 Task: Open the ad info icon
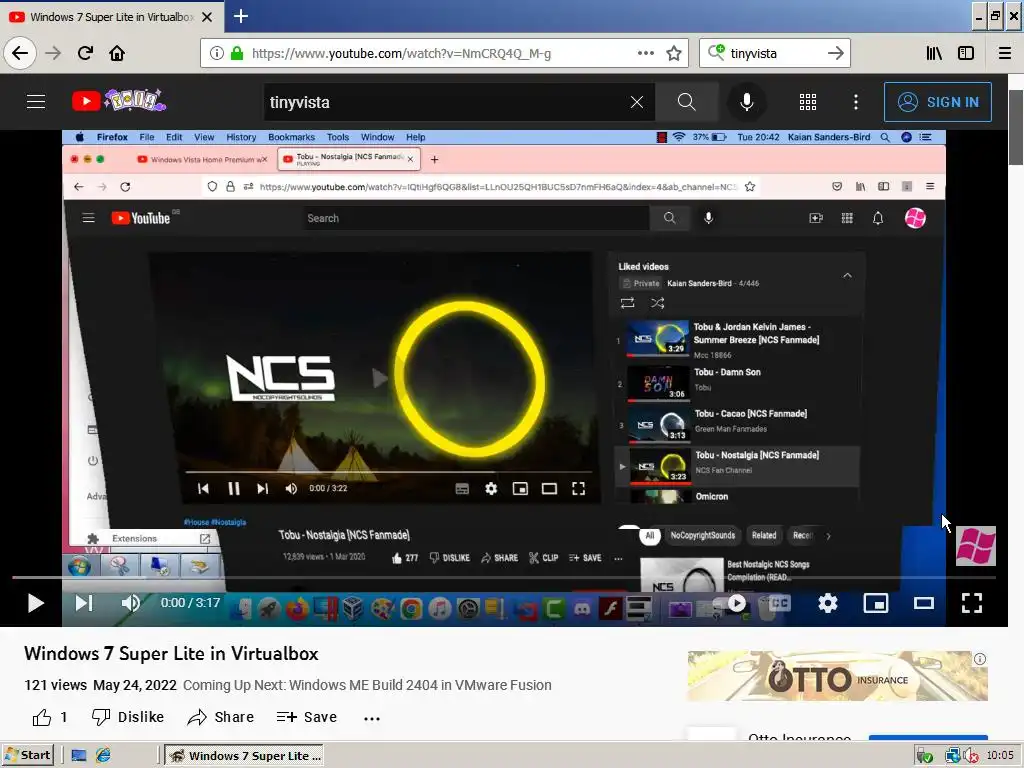point(980,659)
